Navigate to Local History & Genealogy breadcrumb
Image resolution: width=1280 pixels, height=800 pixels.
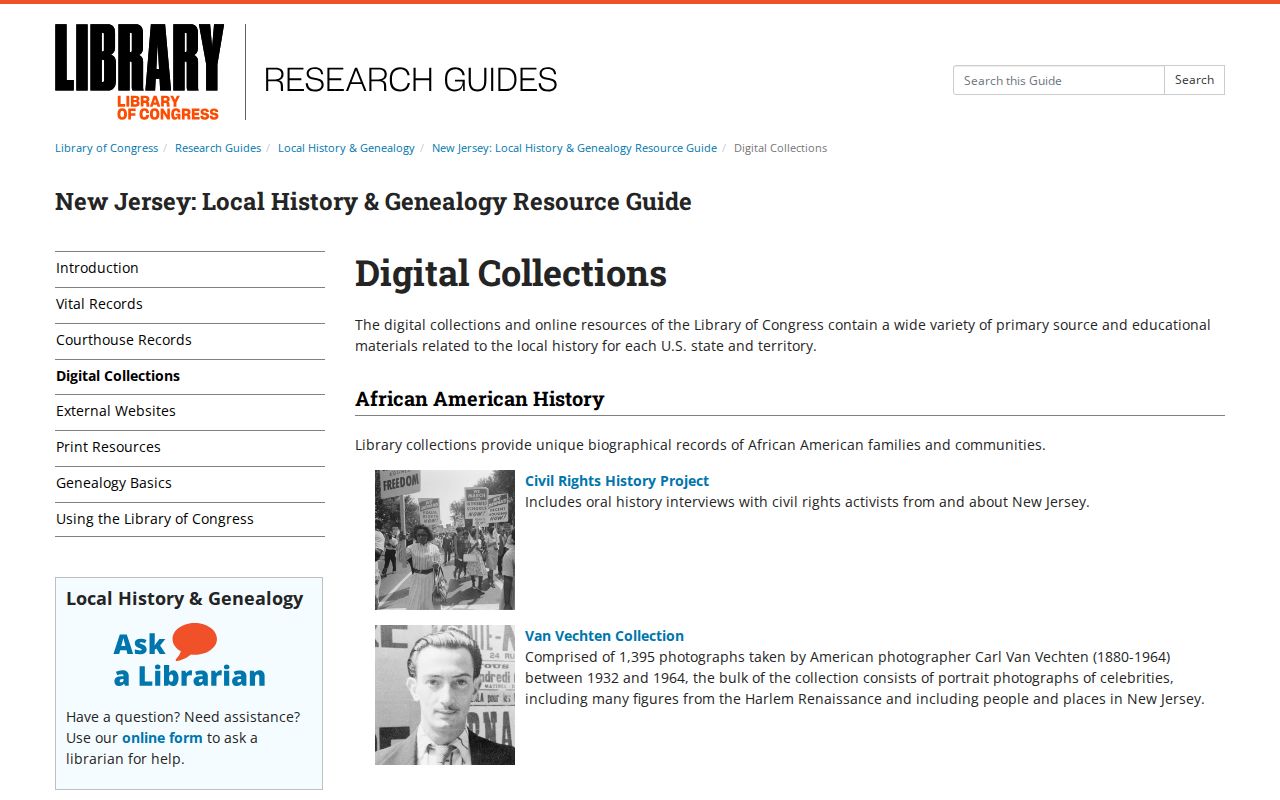point(346,148)
